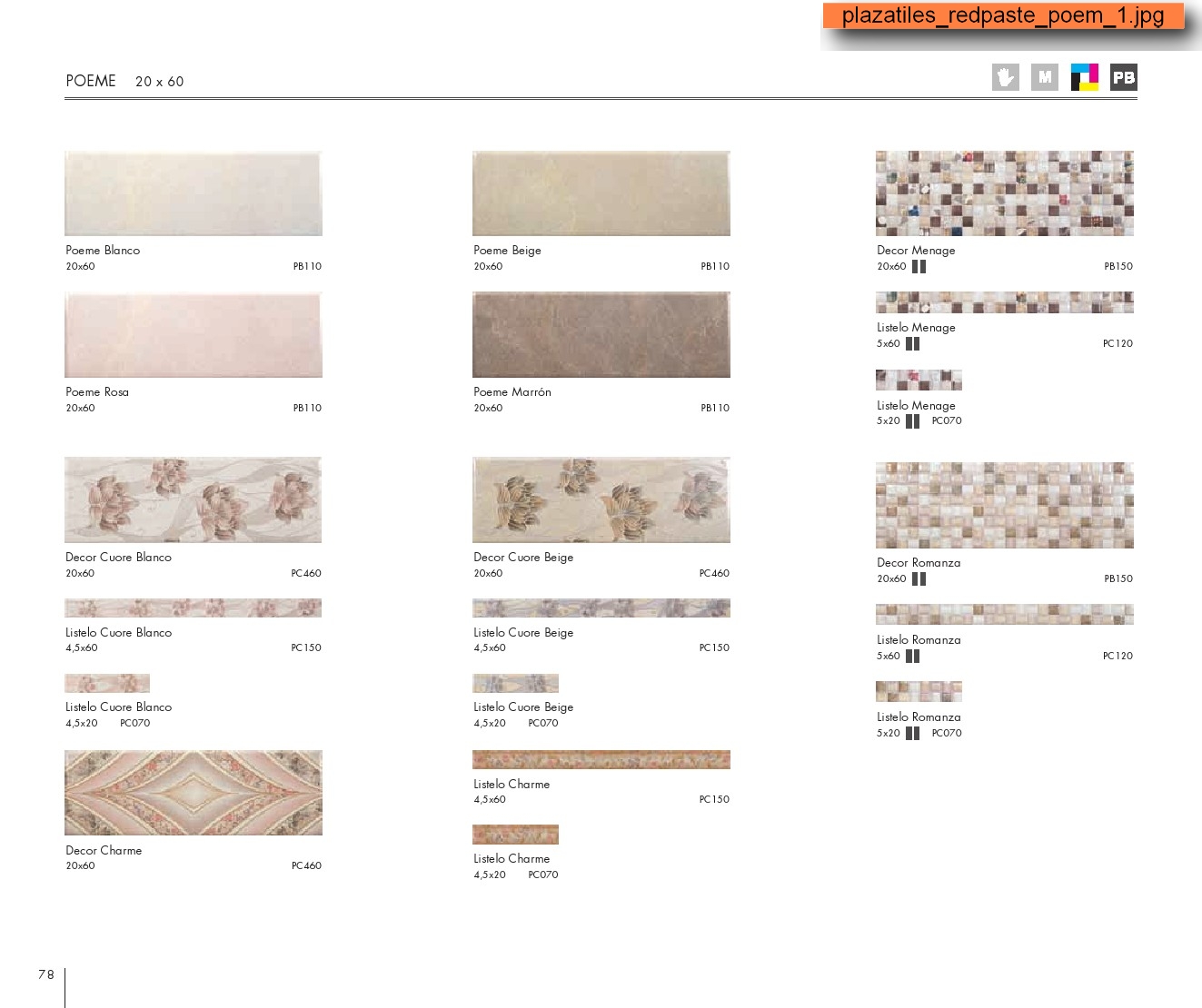
Task: Click the double-bar icon beside Decor Romanza 20x60
Action: tap(919, 579)
